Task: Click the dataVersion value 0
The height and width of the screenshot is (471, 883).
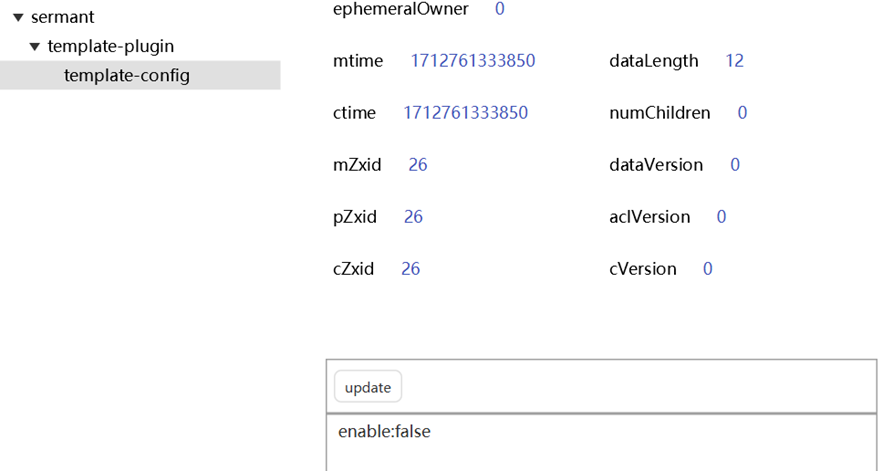Action: click(735, 165)
